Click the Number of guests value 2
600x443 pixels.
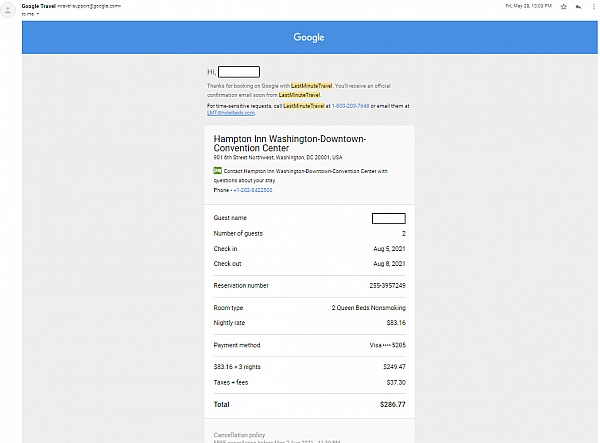point(404,233)
